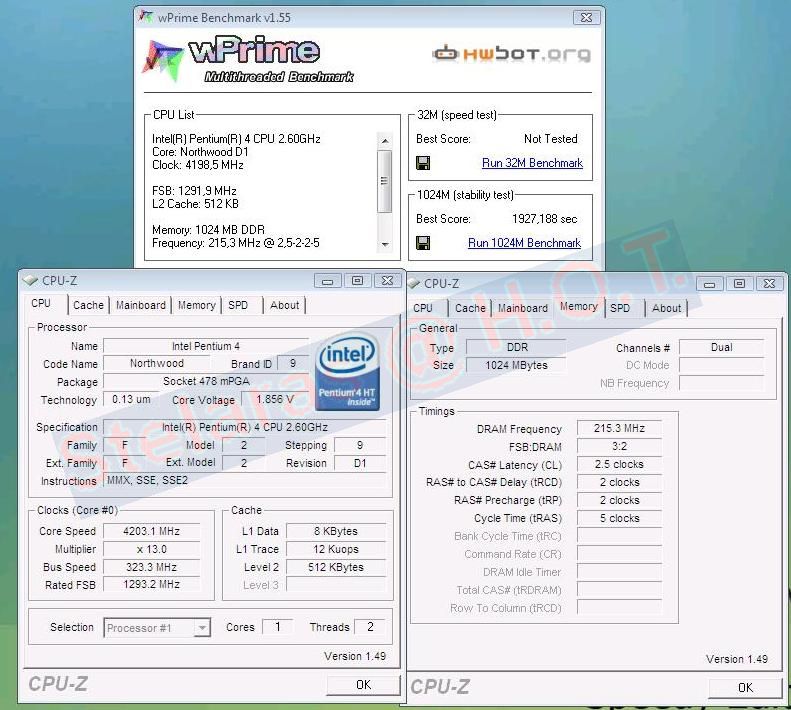
Task: Click CPU List scrollbar down arrow
Action: pos(385,244)
